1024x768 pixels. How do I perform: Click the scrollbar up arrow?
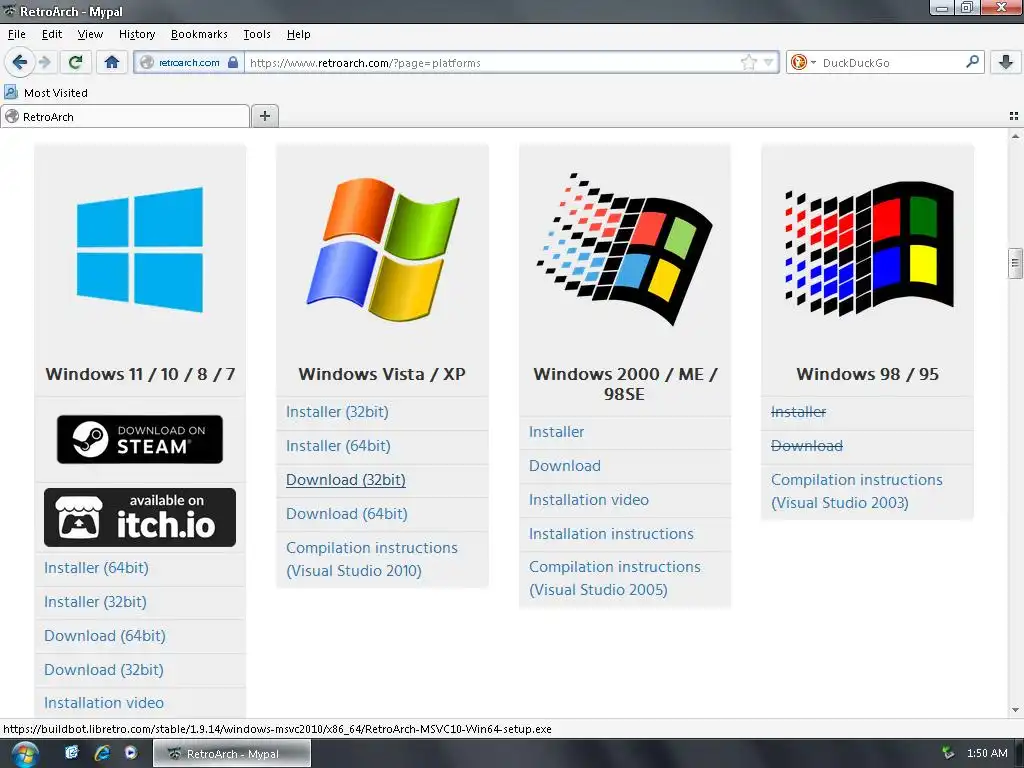(x=1015, y=136)
